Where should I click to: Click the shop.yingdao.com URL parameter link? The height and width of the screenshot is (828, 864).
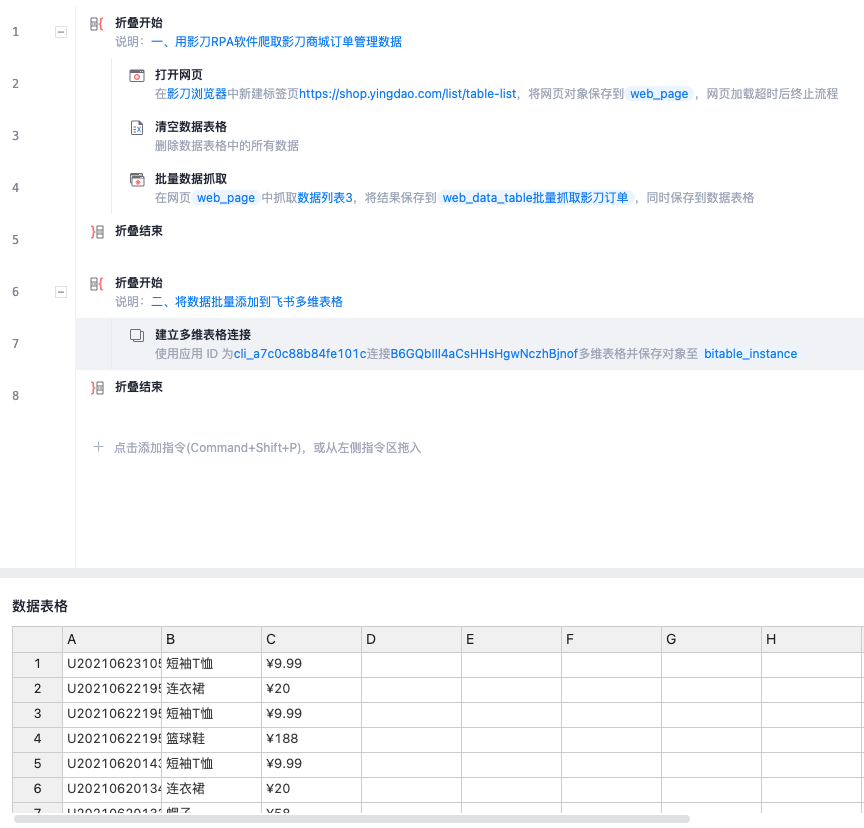[x=408, y=94]
